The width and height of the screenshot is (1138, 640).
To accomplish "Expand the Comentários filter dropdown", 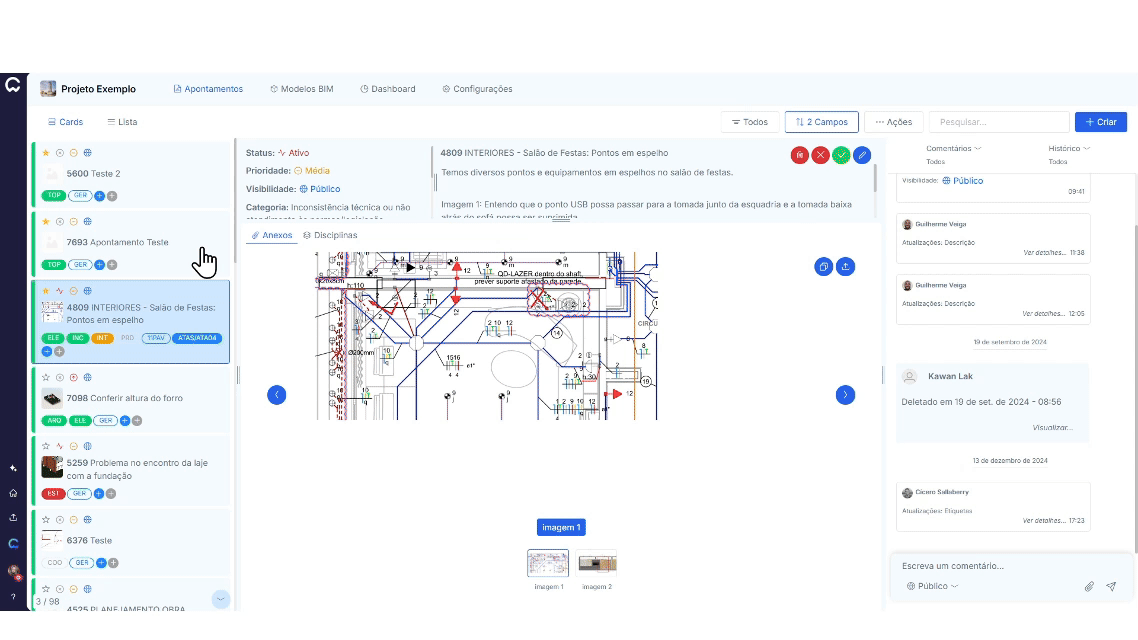I will (x=954, y=148).
